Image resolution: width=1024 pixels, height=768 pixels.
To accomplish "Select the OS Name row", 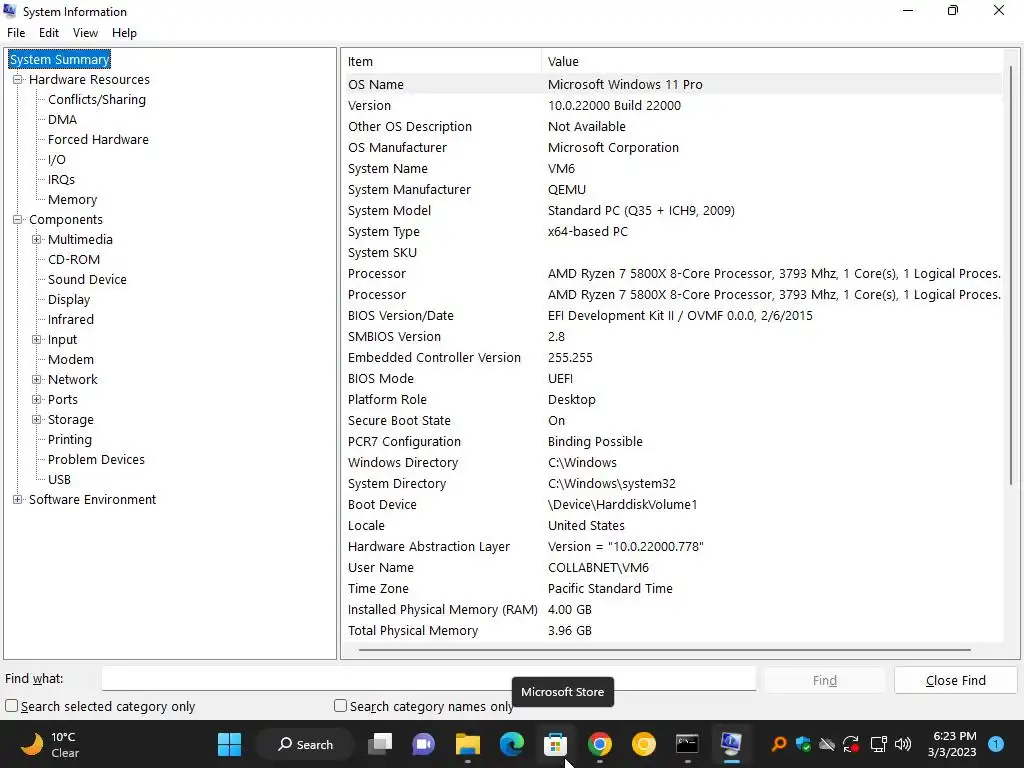I will [673, 84].
